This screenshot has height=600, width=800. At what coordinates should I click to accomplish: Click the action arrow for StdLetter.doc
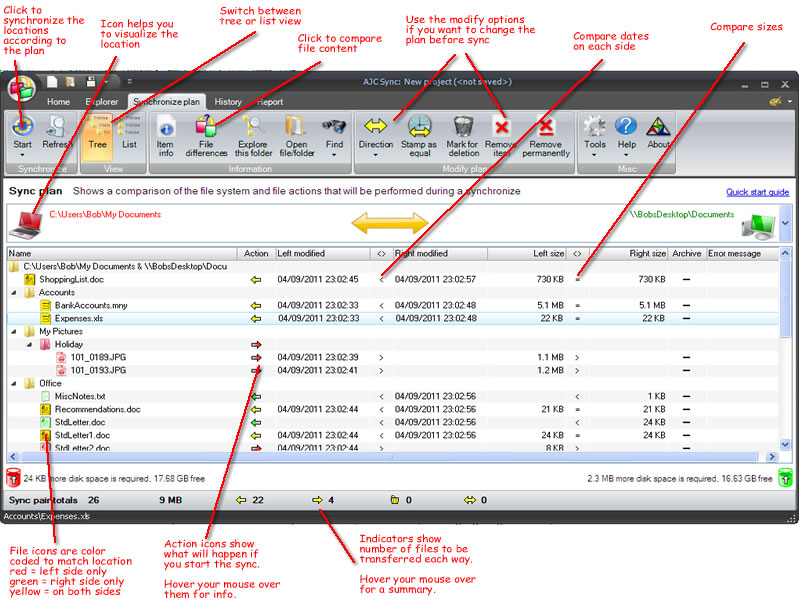[256, 422]
